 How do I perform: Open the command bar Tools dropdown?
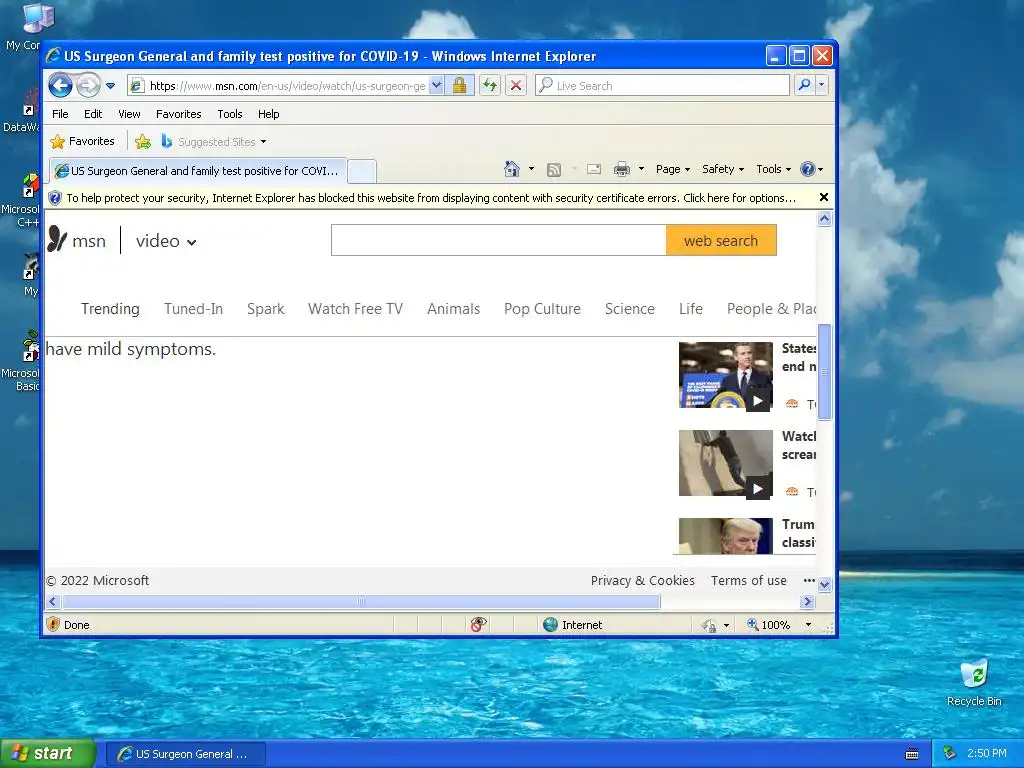[774, 169]
